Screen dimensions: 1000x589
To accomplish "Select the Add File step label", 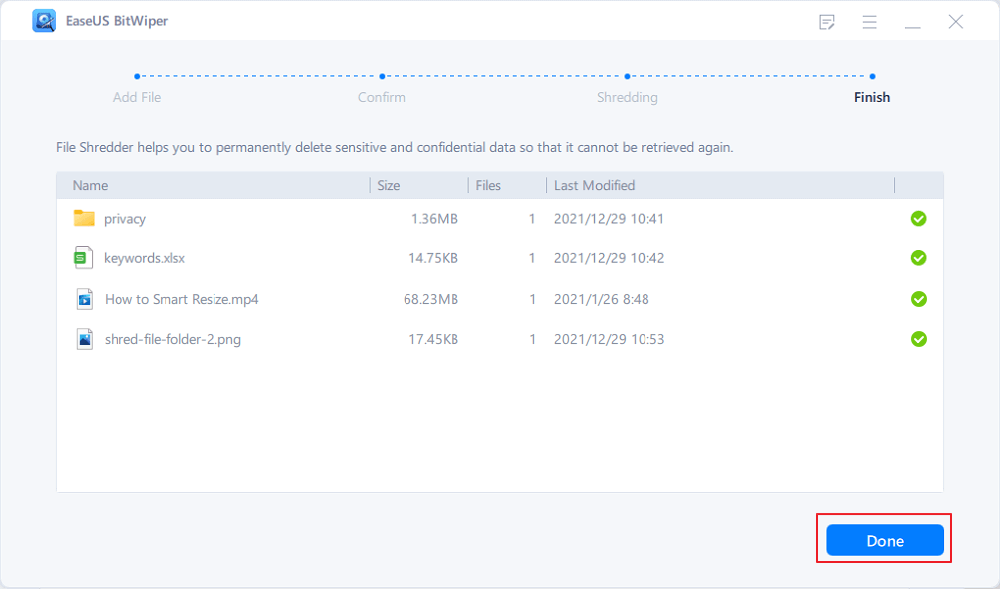I will tap(137, 97).
